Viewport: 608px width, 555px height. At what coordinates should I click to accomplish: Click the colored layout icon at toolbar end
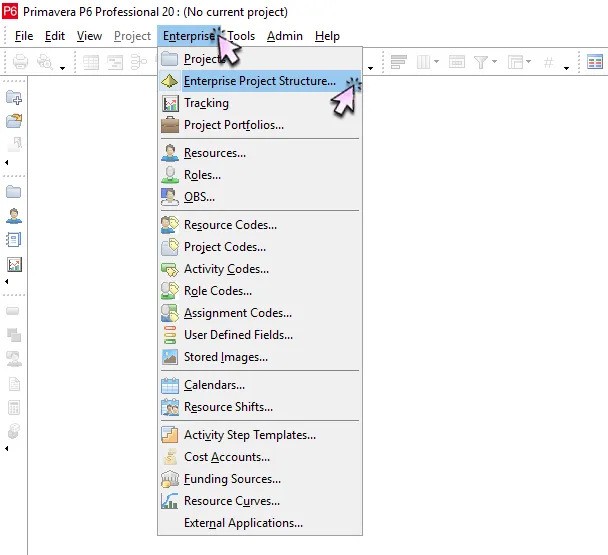click(595, 62)
